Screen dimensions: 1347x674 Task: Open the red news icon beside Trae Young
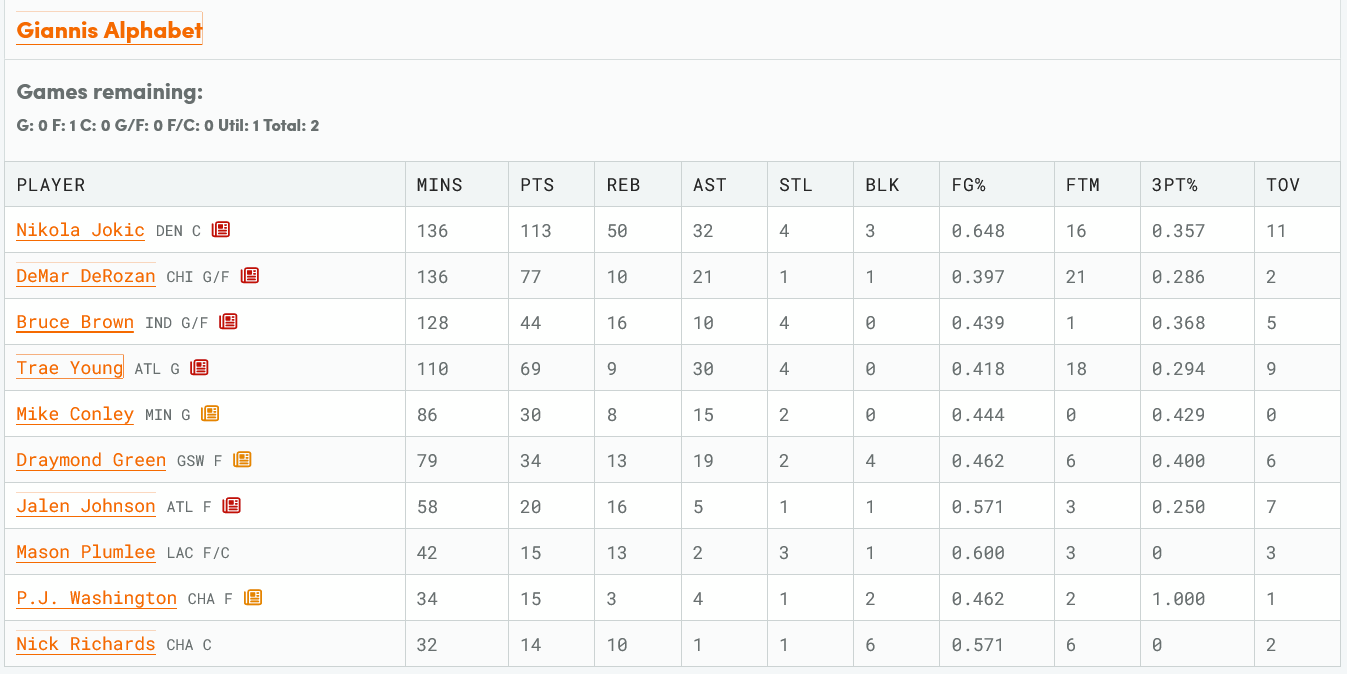200,368
